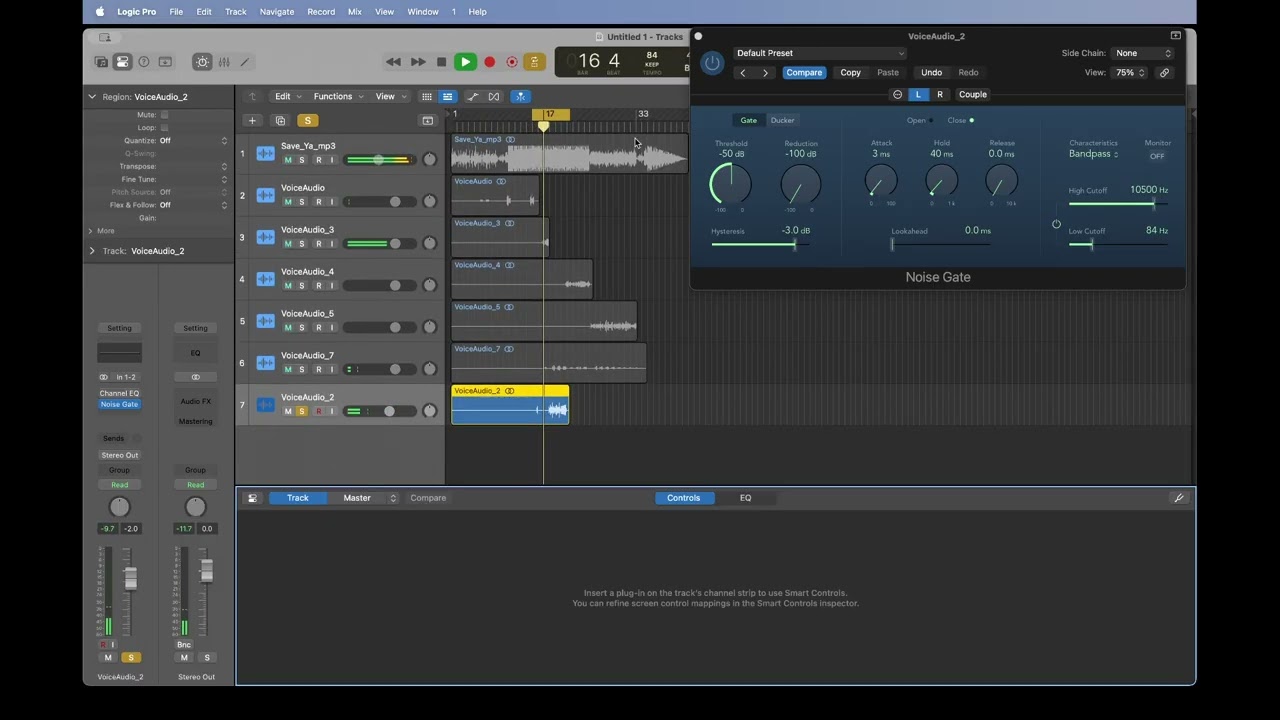The height and width of the screenshot is (720, 1280).
Task: Expand the Track VoiceAudio_2 inspector section
Action: click(x=92, y=251)
